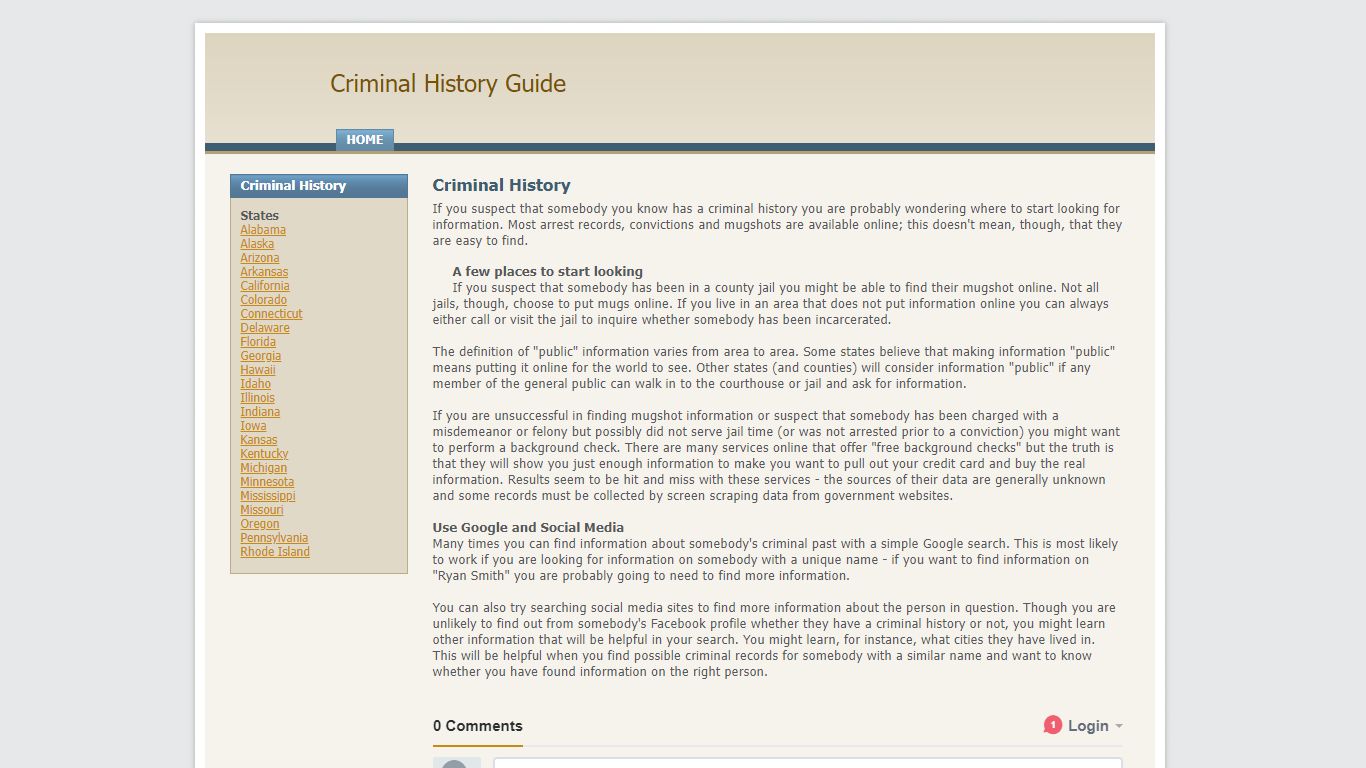Viewport: 1366px width, 768px height.
Task: Click the red notification badge icon
Action: (1052, 725)
